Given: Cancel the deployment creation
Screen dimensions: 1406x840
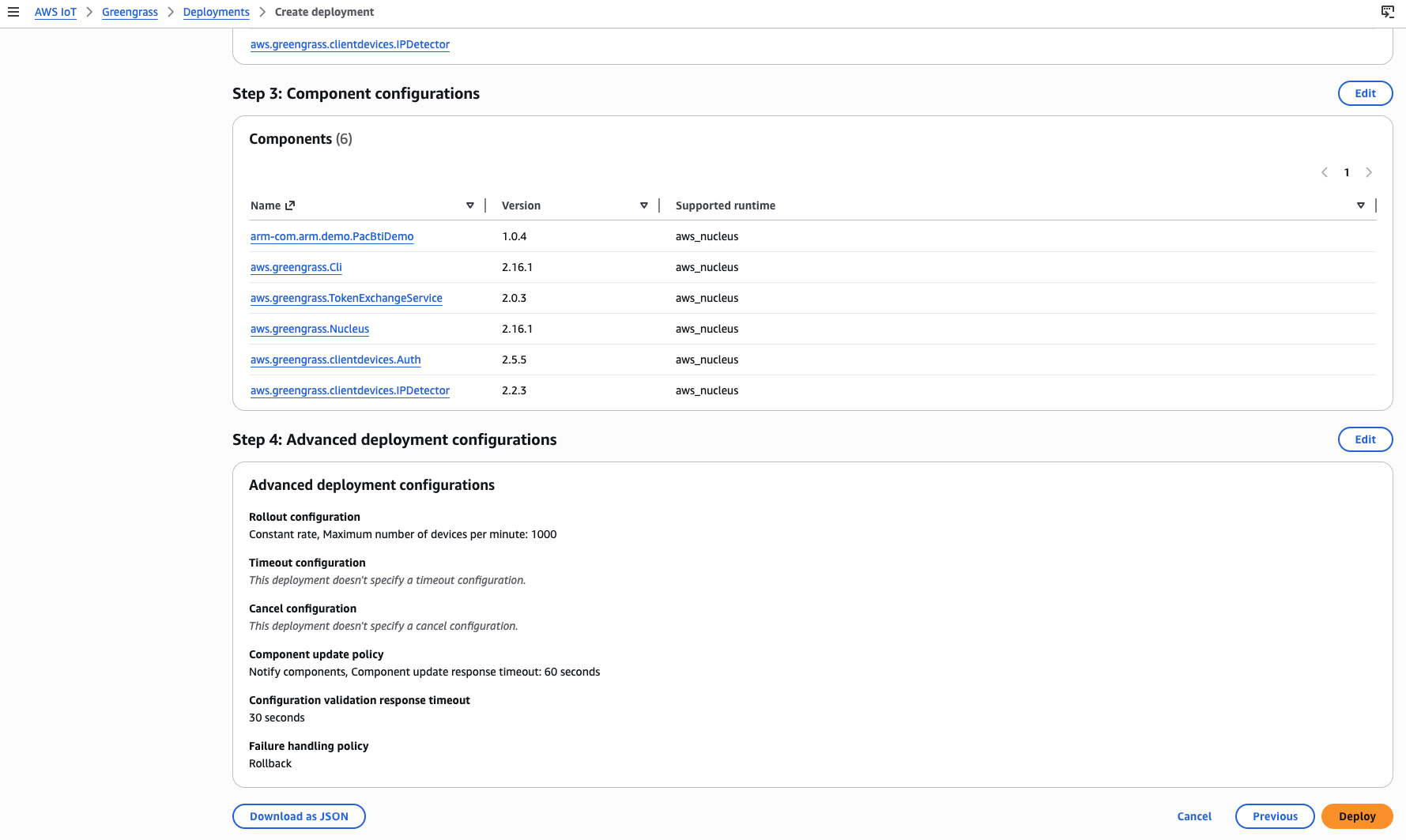Looking at the screenshot, I should (x=1193, y=816).
